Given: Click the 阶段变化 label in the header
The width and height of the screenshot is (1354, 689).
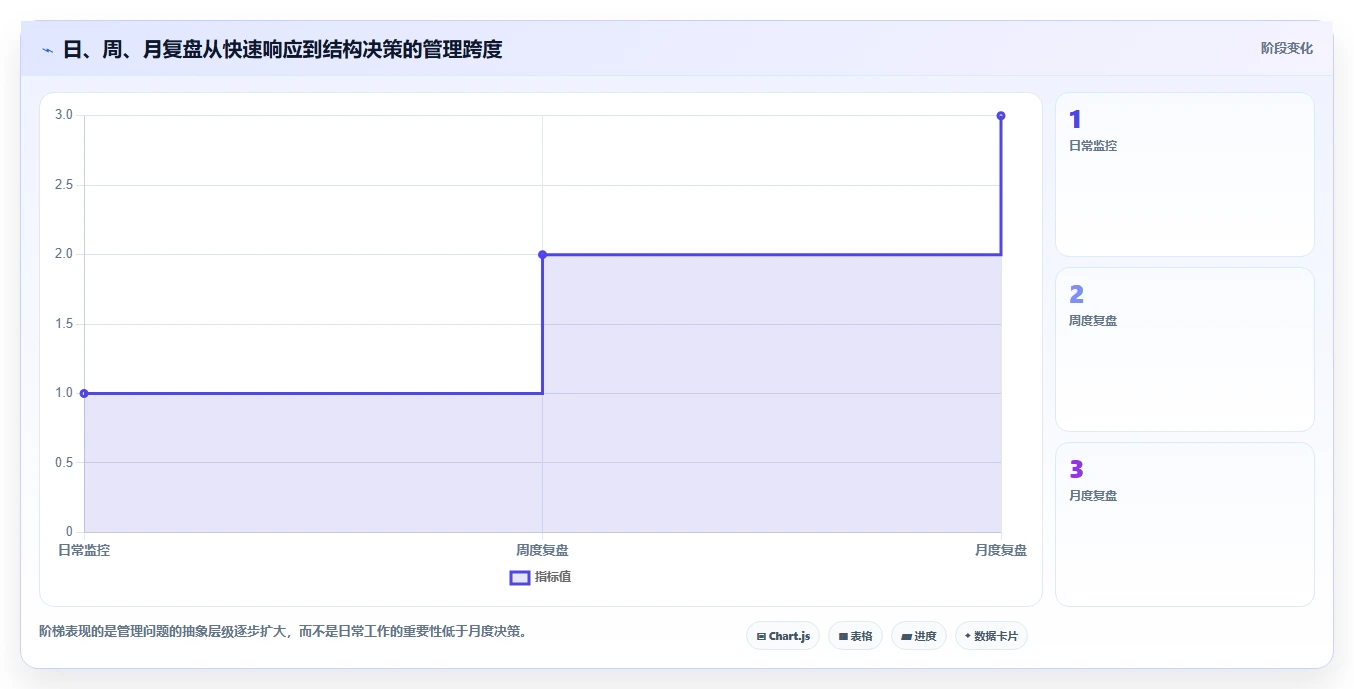Looking at the screenshot, I should tap(1286, 48).
